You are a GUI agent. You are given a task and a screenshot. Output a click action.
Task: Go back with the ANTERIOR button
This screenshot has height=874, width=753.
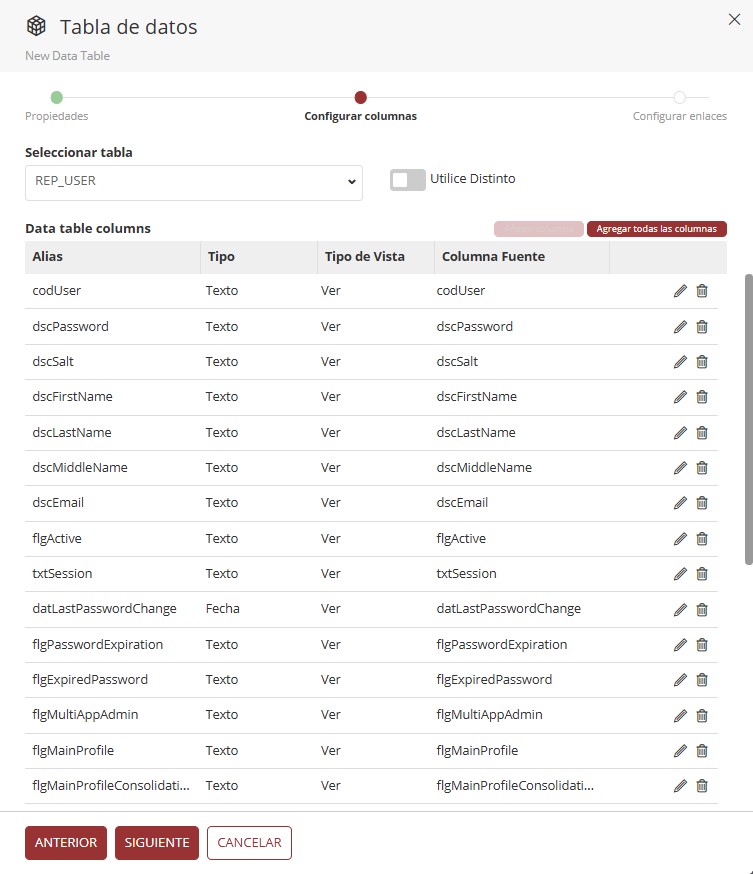click(x=66, y=843)
